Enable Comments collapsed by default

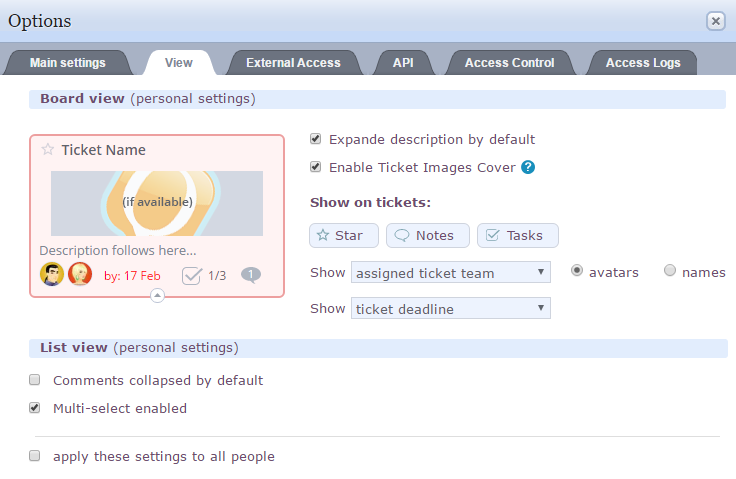tap(35, 379)
